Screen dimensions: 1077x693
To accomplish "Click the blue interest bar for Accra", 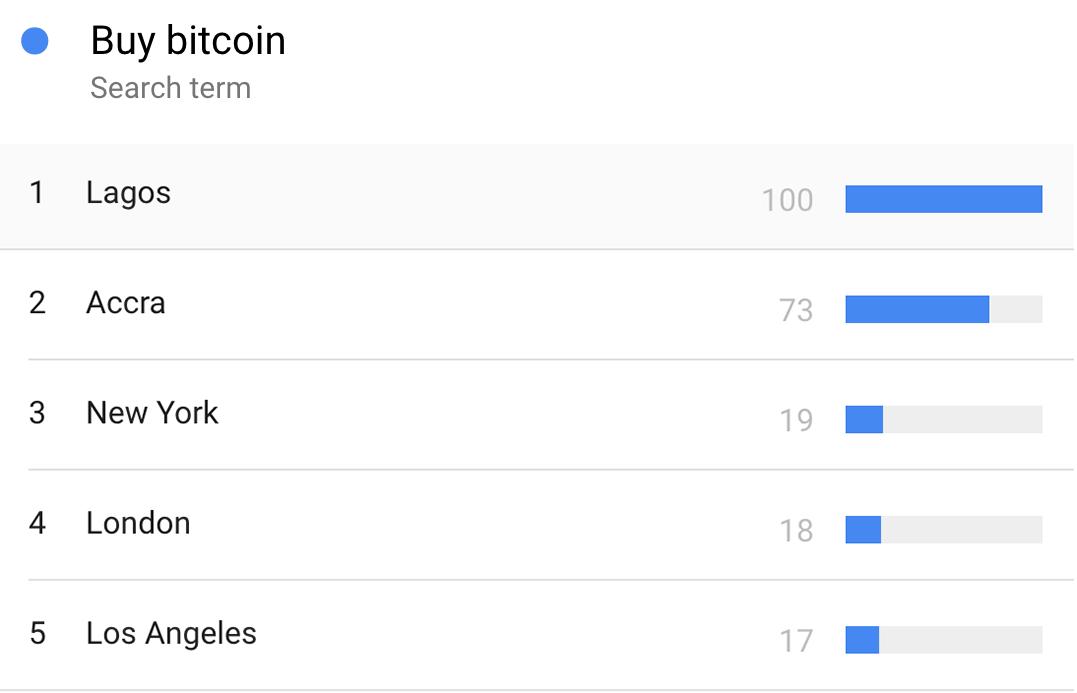I will tap(917, 309).
